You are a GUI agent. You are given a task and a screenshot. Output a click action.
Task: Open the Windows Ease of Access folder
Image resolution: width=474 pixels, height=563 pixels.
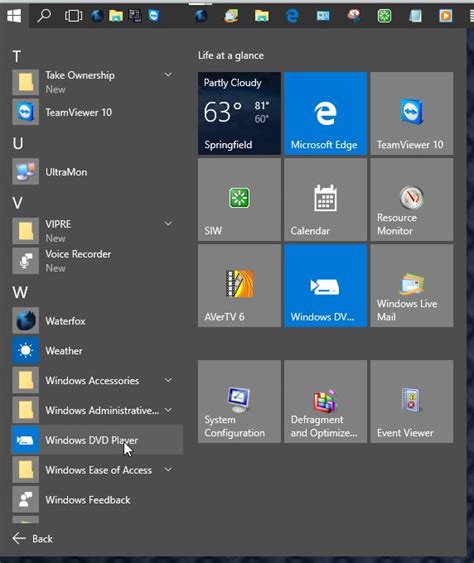click(x=97, y=470)
